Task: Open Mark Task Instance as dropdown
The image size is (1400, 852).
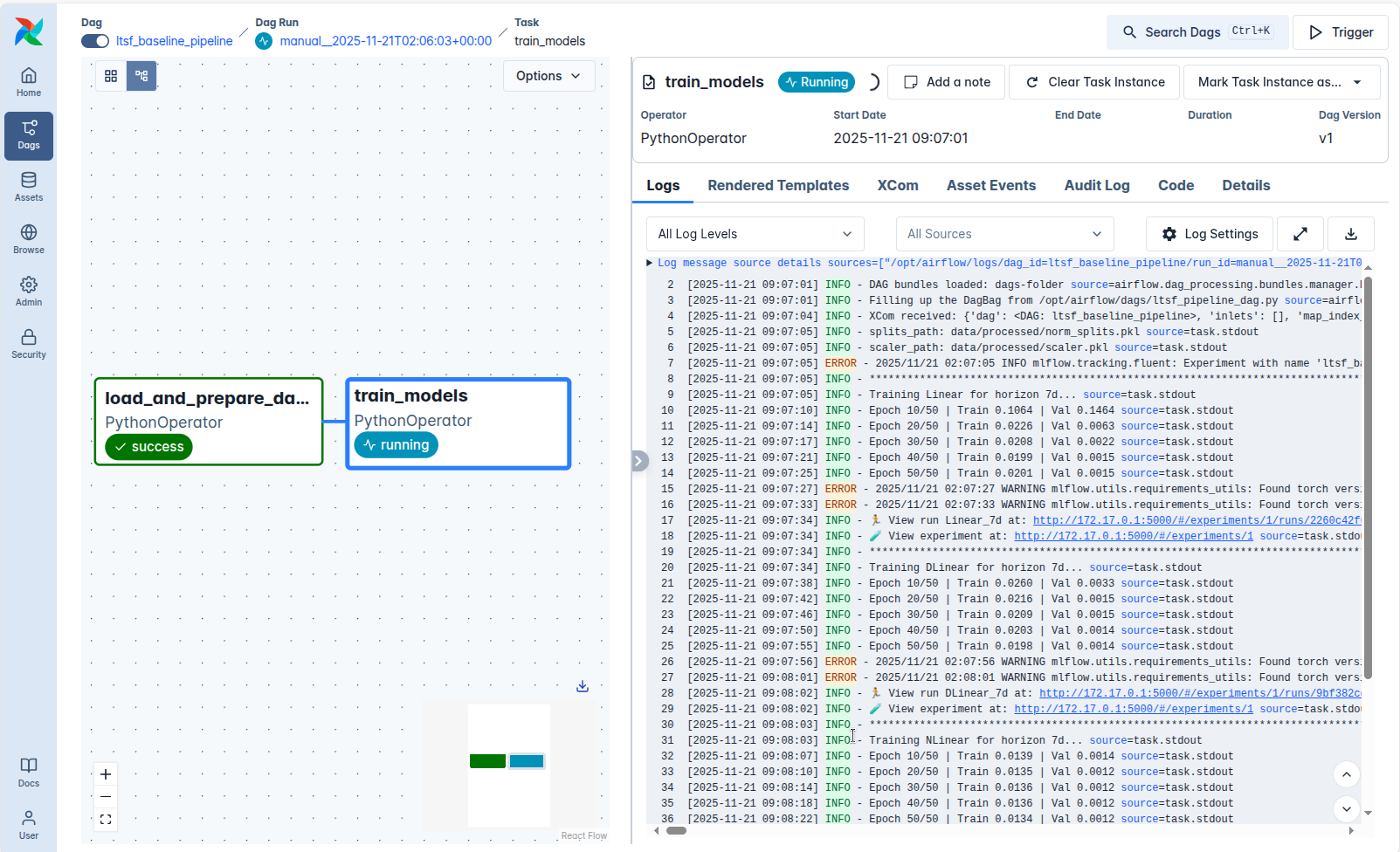Action: tap(1281, 82)
